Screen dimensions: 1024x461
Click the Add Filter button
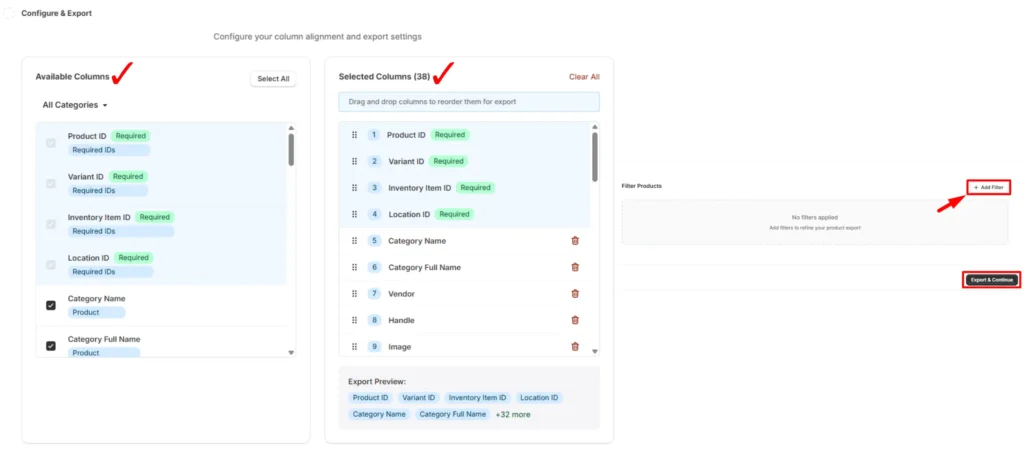(988, 187)
